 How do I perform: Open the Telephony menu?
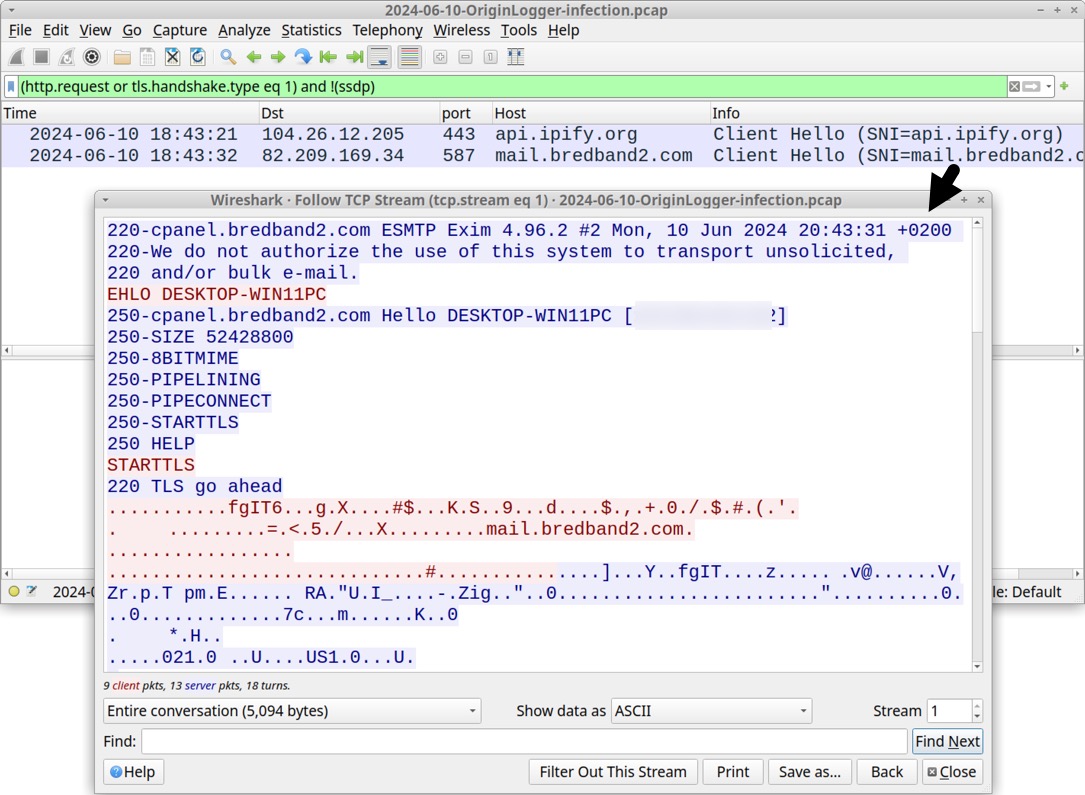tap(388, 30)
